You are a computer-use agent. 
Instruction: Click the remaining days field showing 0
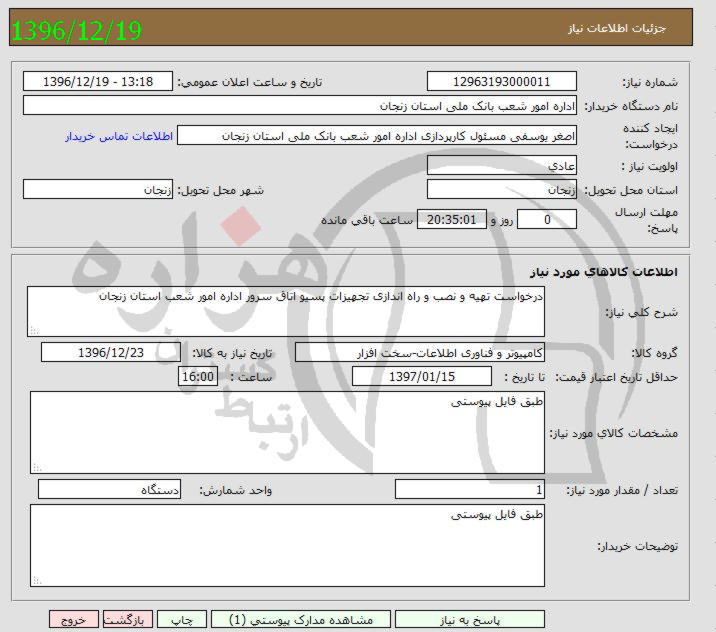click(x=547, y=219)
